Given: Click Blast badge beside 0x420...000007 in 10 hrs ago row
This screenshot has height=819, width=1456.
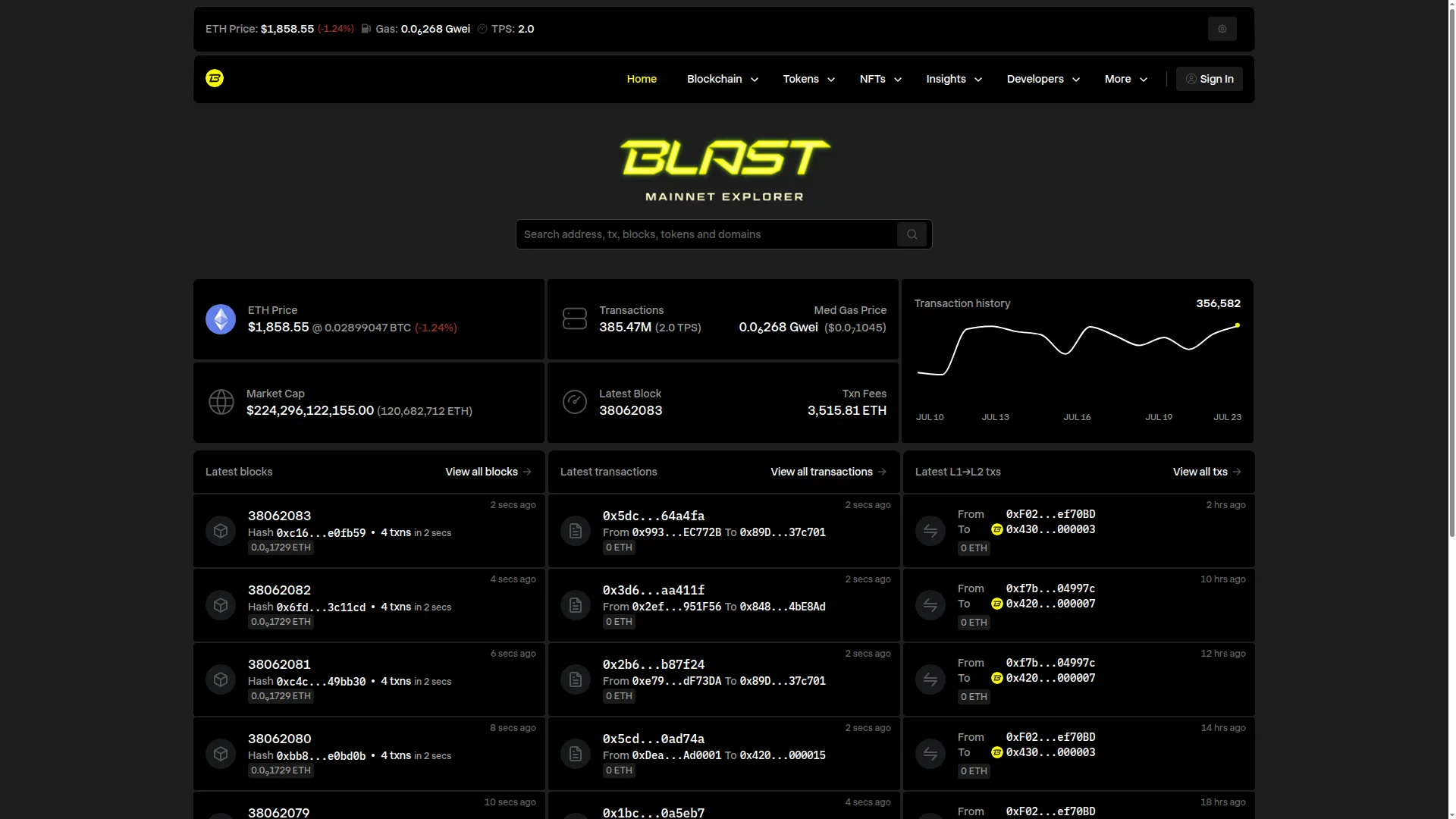Looking at the screenshot, I should tap(997, 604).
